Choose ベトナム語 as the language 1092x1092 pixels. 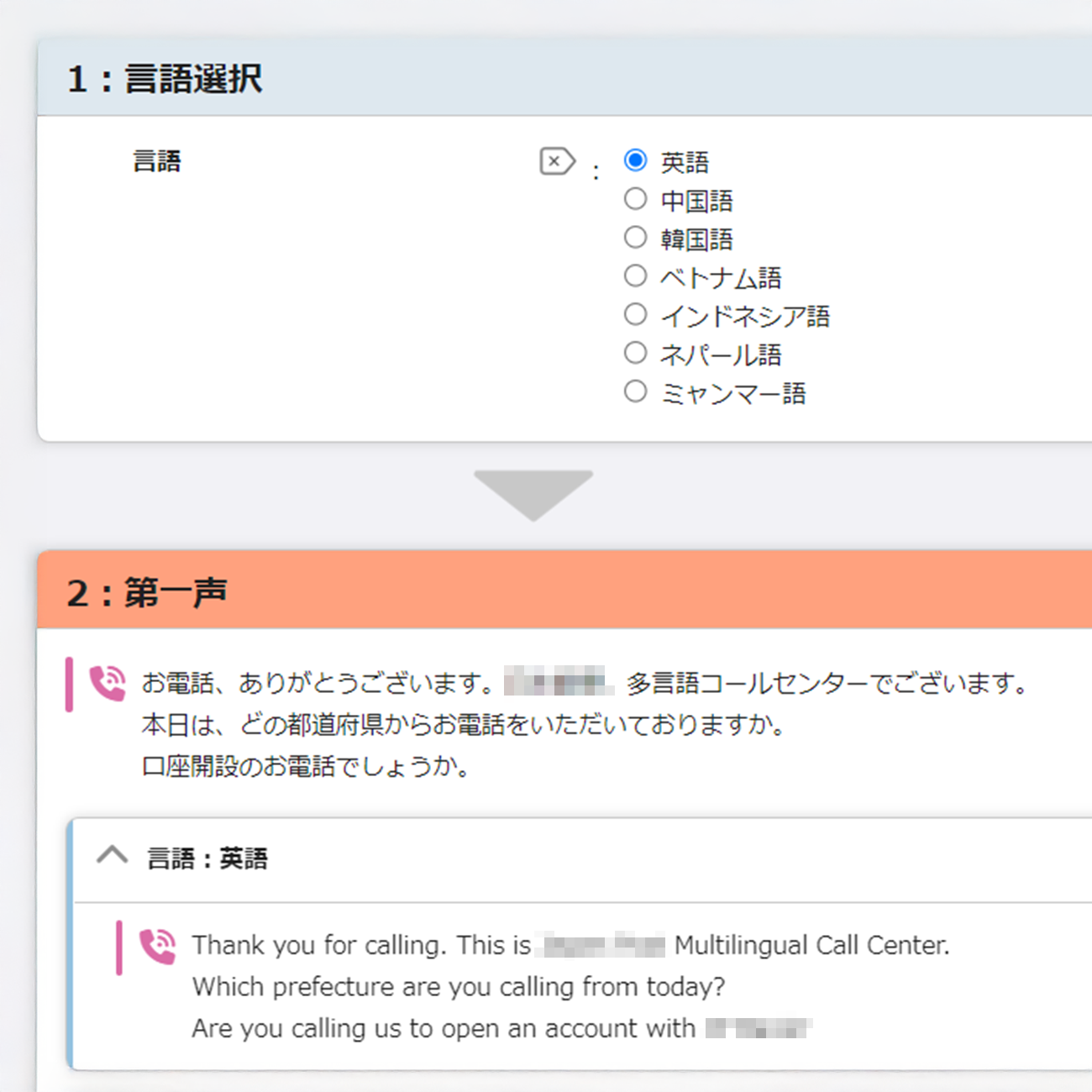636,276
